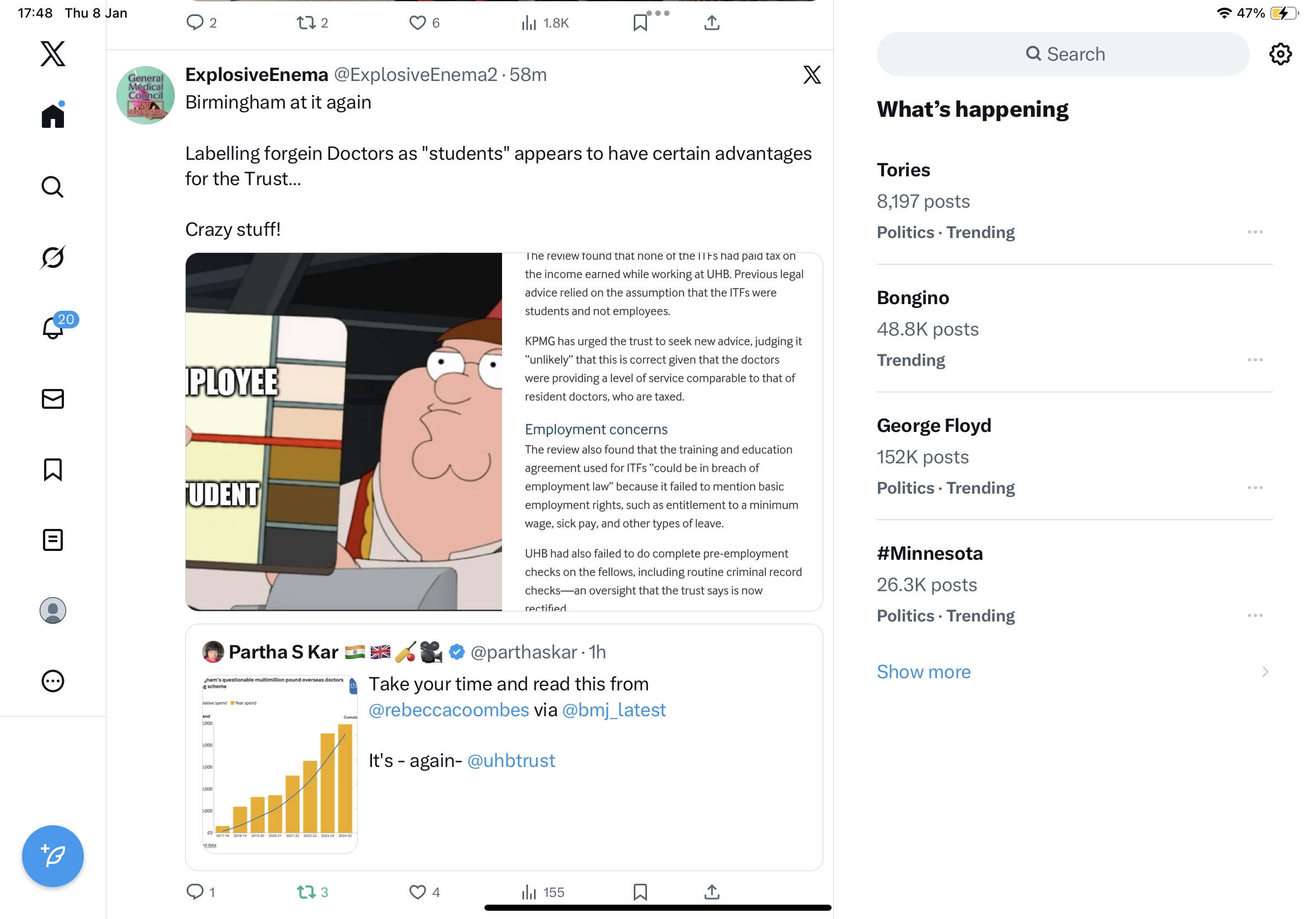The image size is (1316, 919).
Task: Open the Home feed icon
Action: [x=53, y=116]
